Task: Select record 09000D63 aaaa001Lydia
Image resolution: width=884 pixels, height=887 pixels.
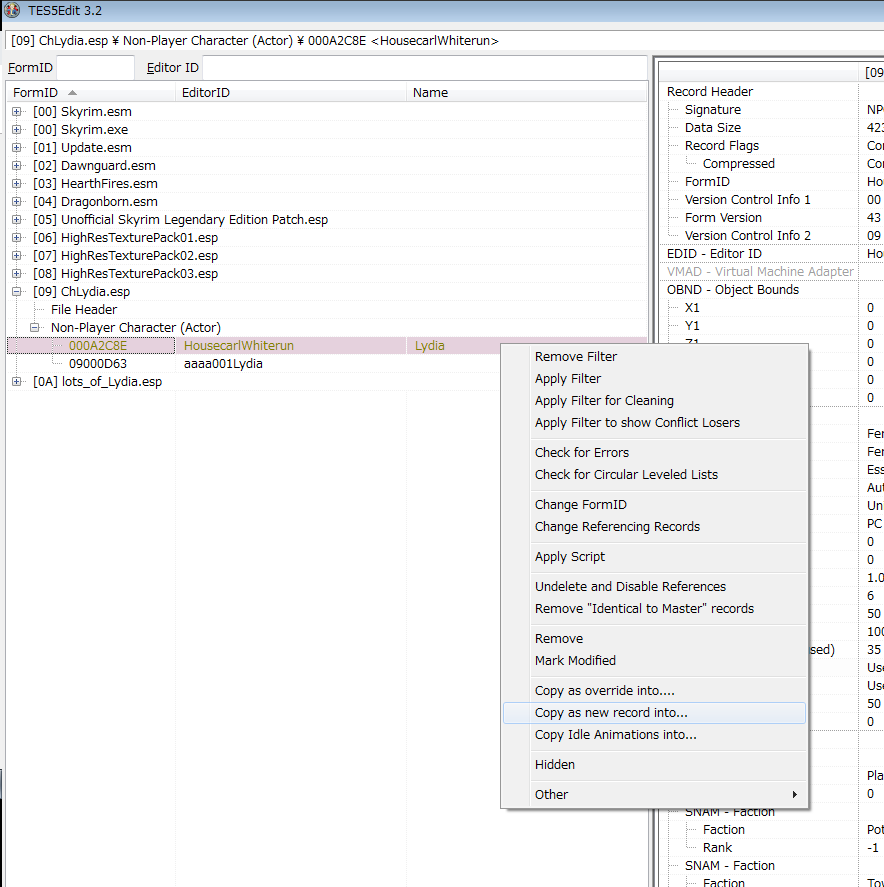Action: pyautogui.click(x=98, y=364)
